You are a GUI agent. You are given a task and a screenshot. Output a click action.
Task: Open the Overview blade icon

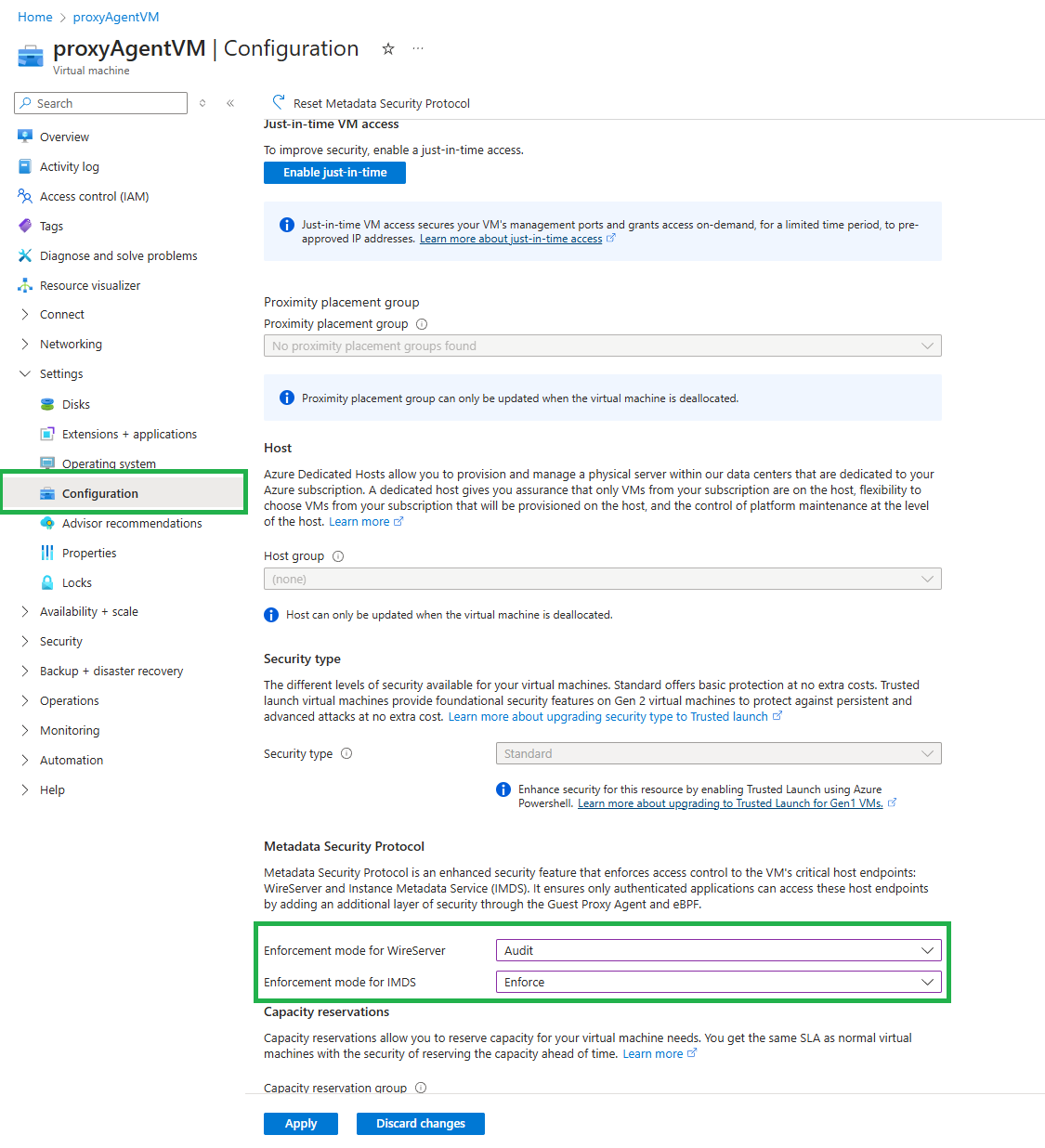point(24,136)
